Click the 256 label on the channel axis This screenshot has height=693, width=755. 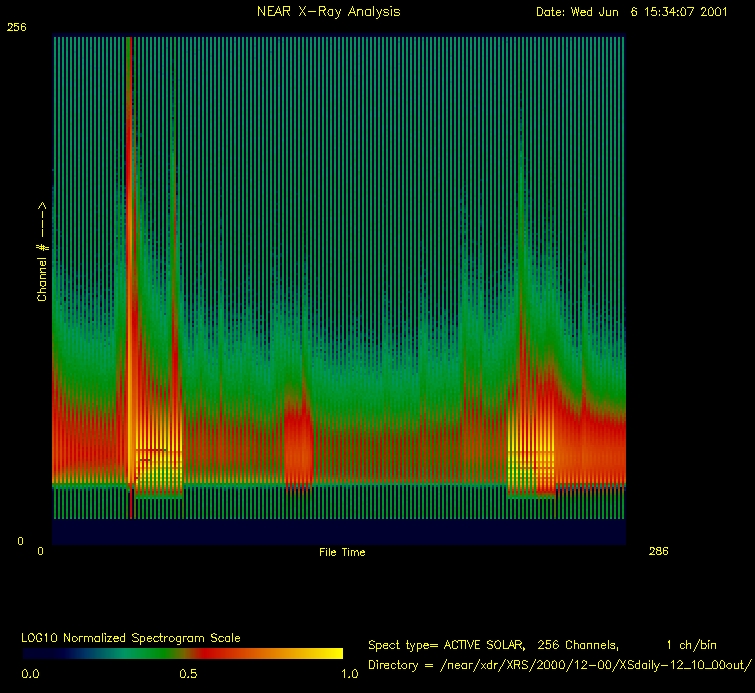click(16, 27)
